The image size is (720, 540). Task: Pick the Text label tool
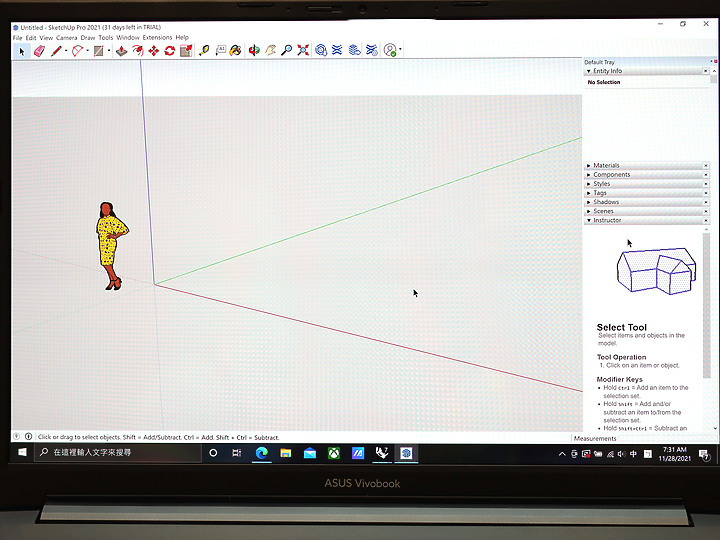pyautogui.click(x=220, y=50)
